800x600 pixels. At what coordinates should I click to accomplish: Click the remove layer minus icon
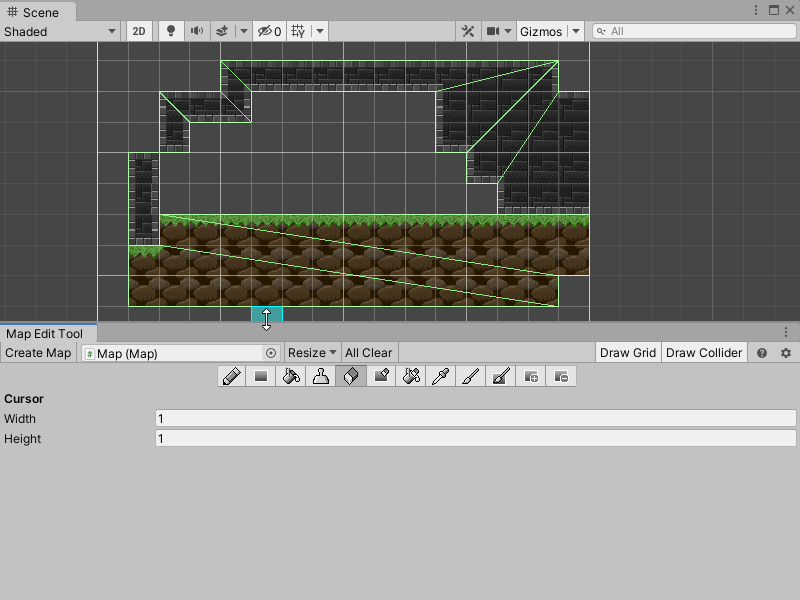(x=560, y=376)
